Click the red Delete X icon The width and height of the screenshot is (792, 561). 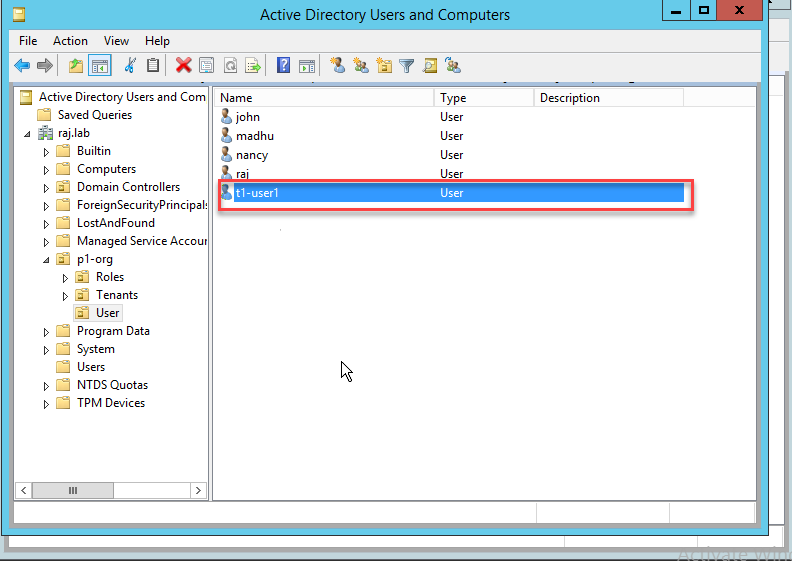click(183, 66)
